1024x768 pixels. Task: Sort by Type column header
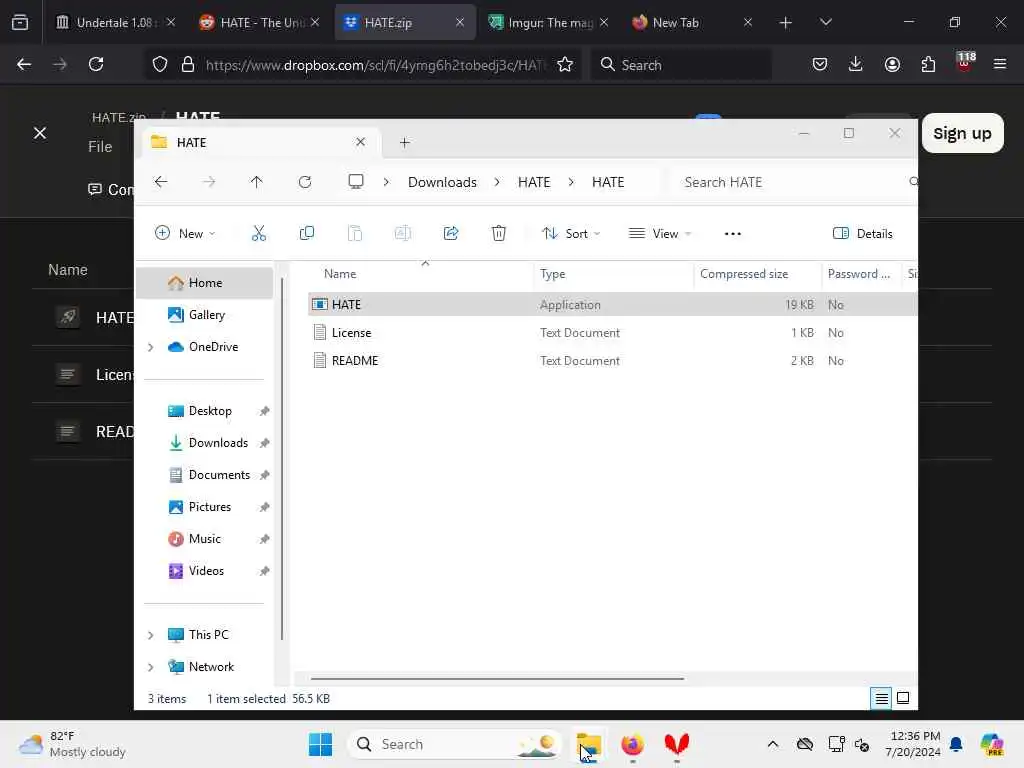coord(614,274)
